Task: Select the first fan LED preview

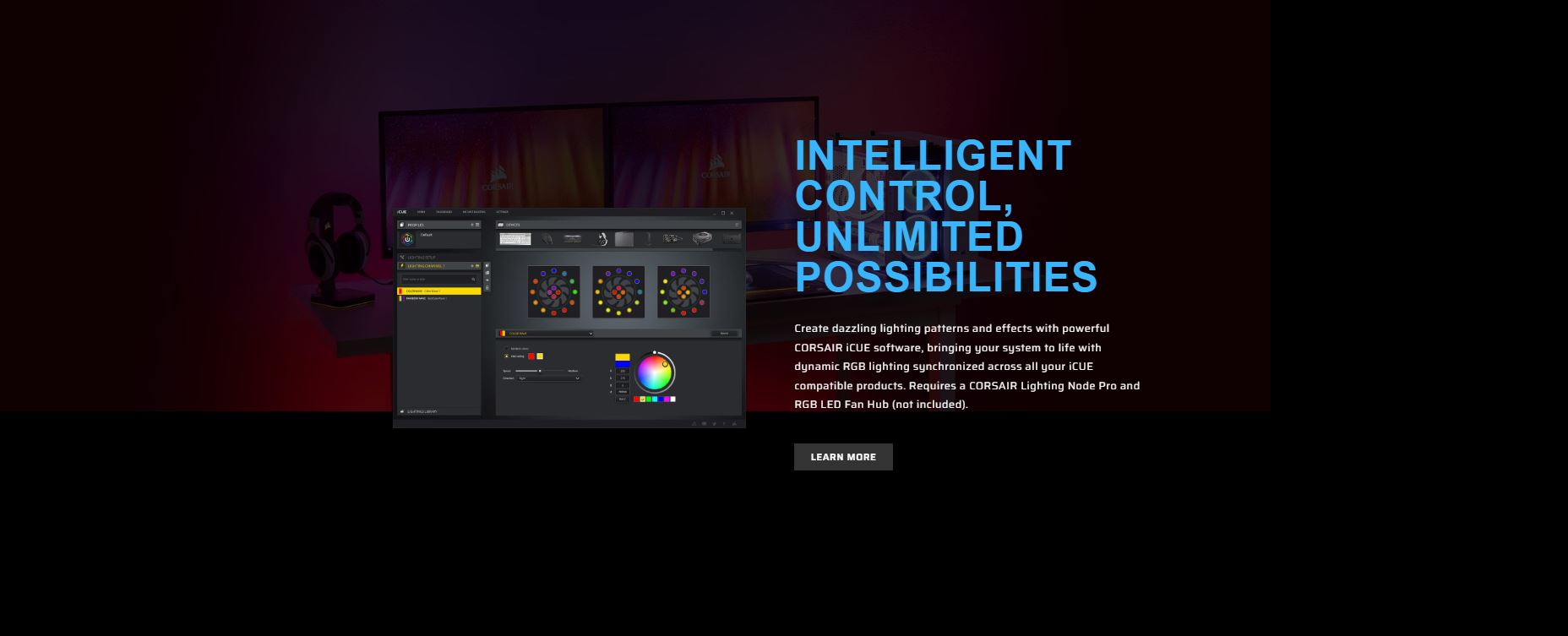Action: tap(554, 292)
